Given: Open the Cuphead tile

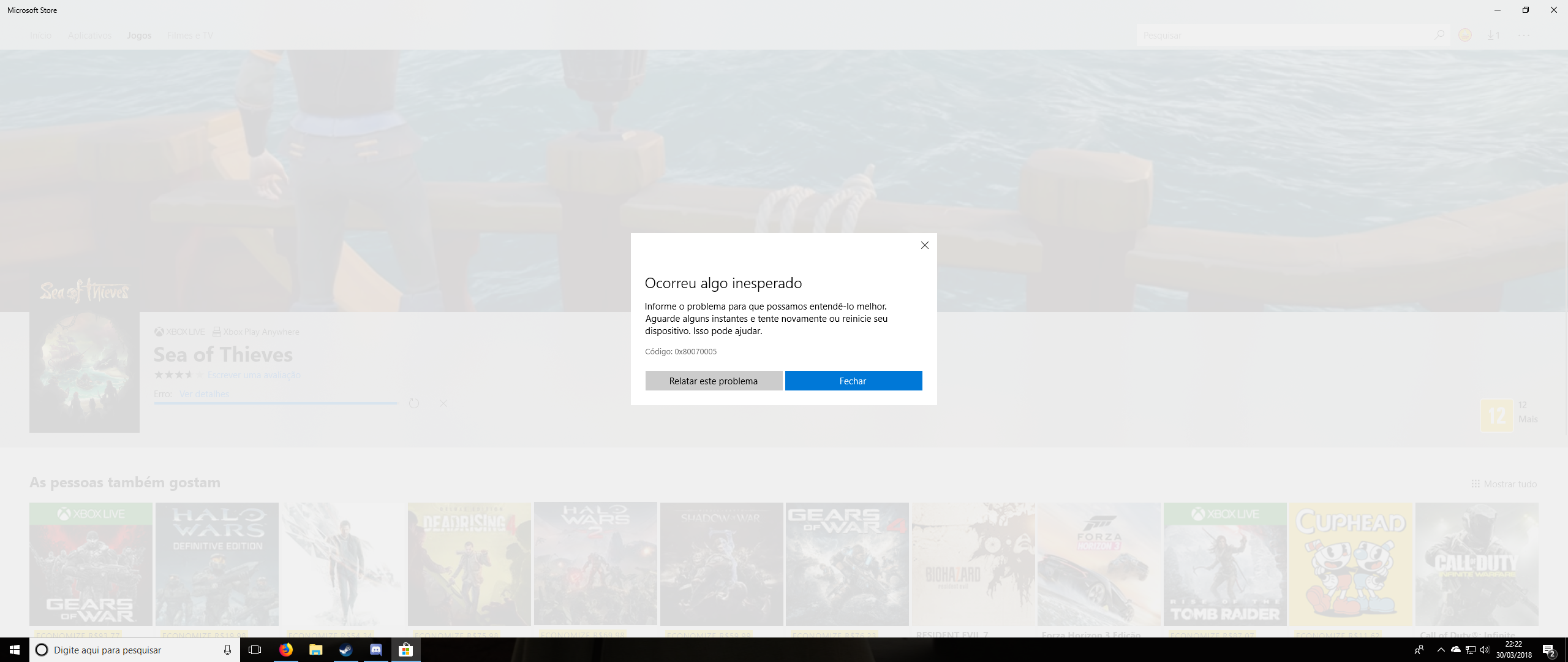Looking at the screenshot, I should point(1351,564).
